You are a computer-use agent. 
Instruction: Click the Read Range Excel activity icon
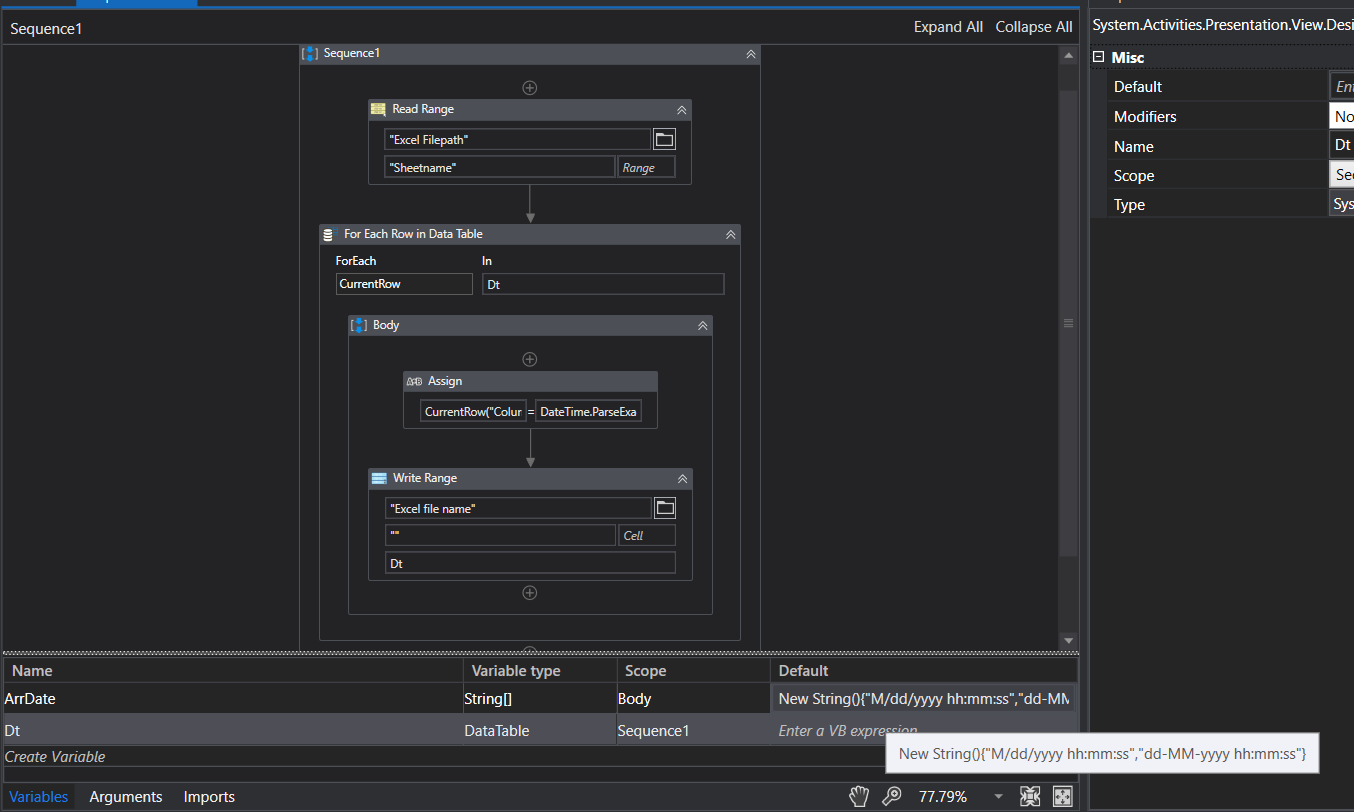377,109
